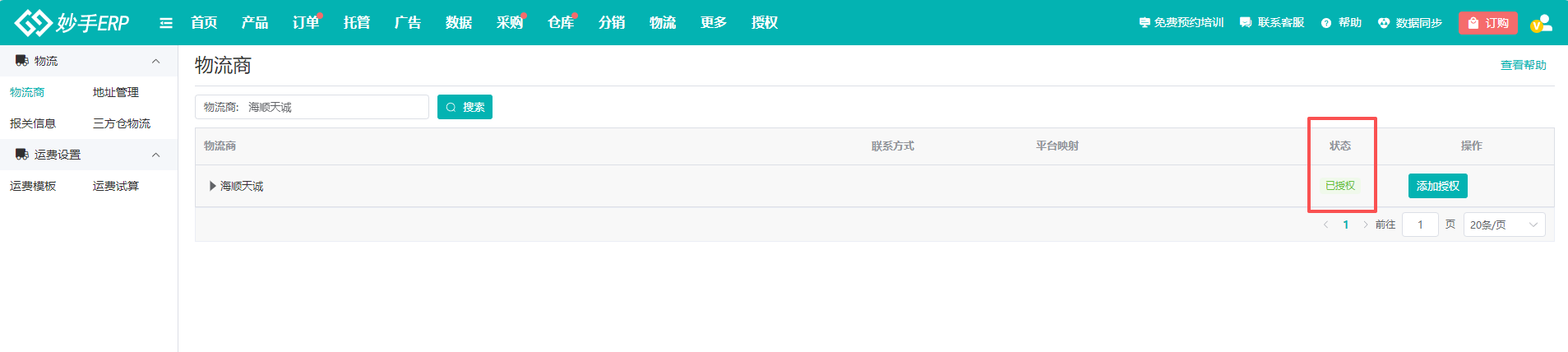Open the 托管 menu
The width and height of the screenshot is (1568, 352).
click(x=357, y=22)
